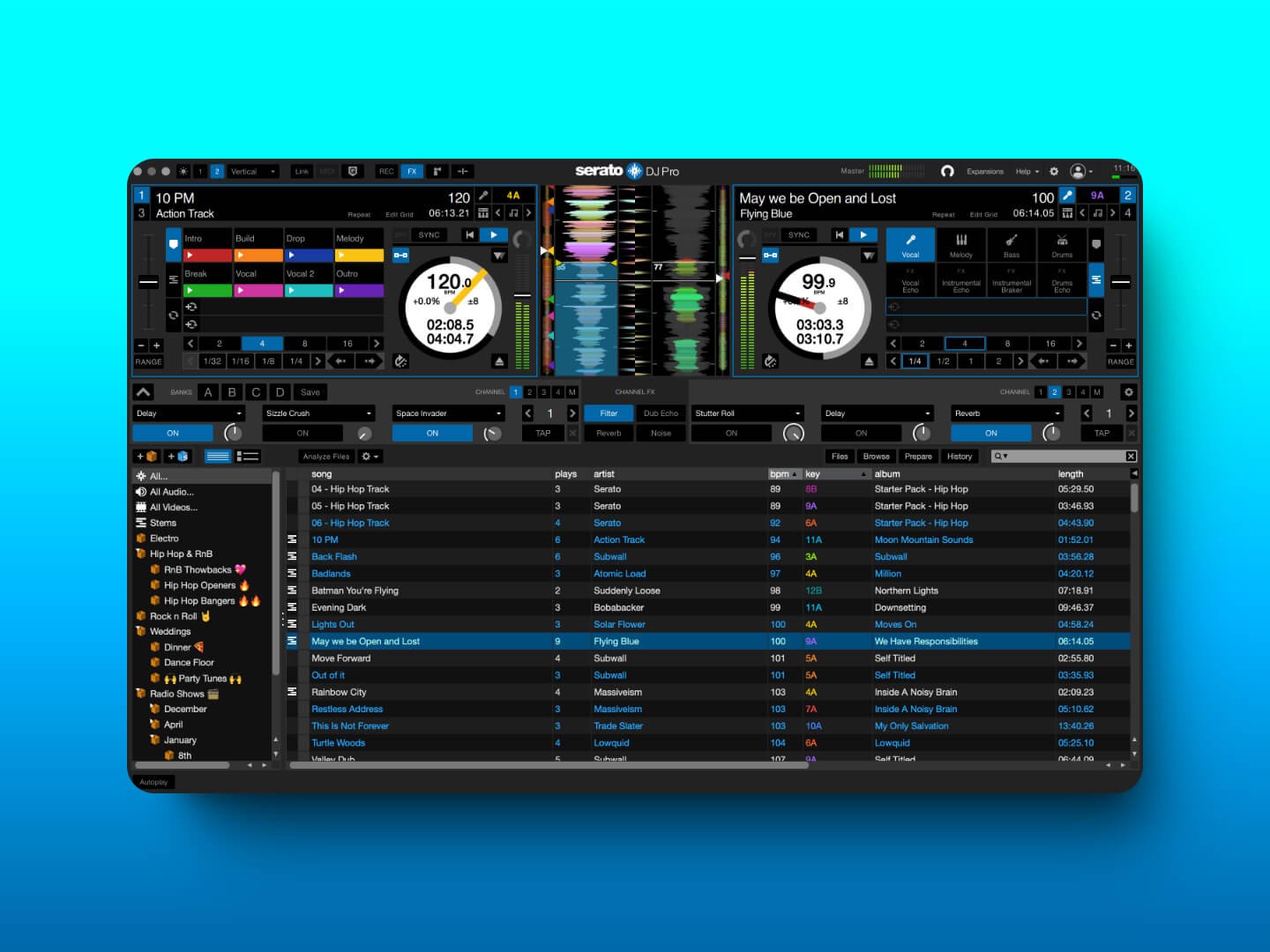Toggle SYNC on deck 1
Viewport: 1270px width, 952px height.
click(430, 235)
